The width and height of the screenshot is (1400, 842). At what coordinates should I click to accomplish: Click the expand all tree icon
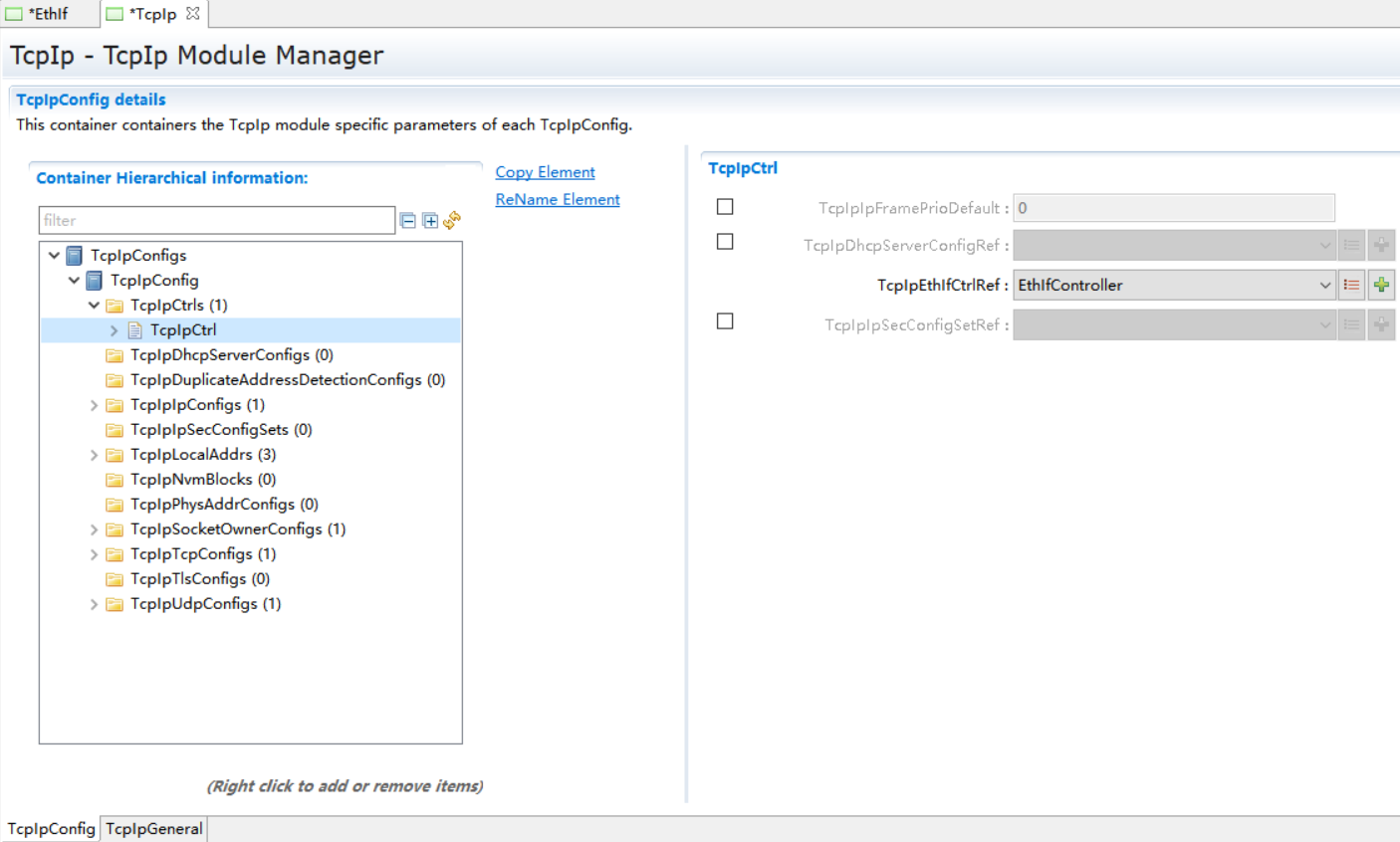point(430,220)
